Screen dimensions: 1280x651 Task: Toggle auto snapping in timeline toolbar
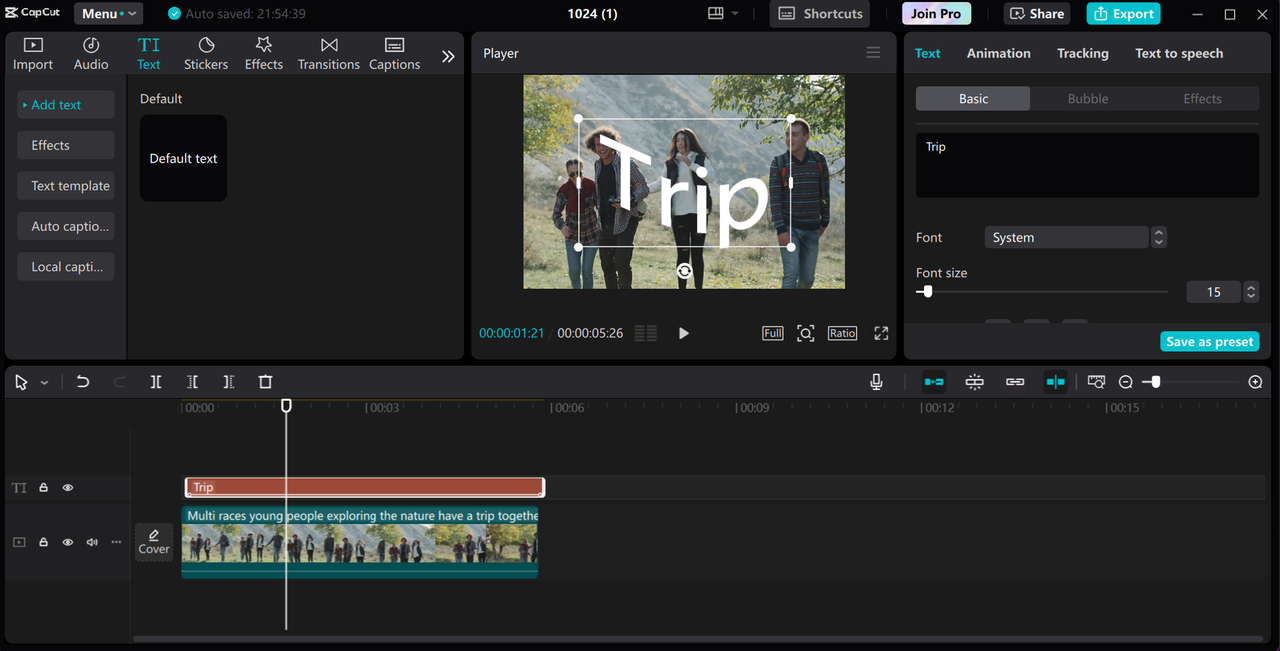click(x=975, y=382)
